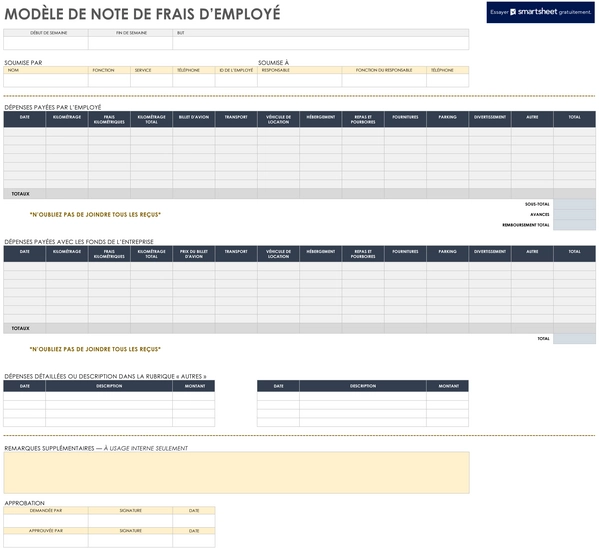Click DESCRIPTION header in left detail table

coord(109,386)
